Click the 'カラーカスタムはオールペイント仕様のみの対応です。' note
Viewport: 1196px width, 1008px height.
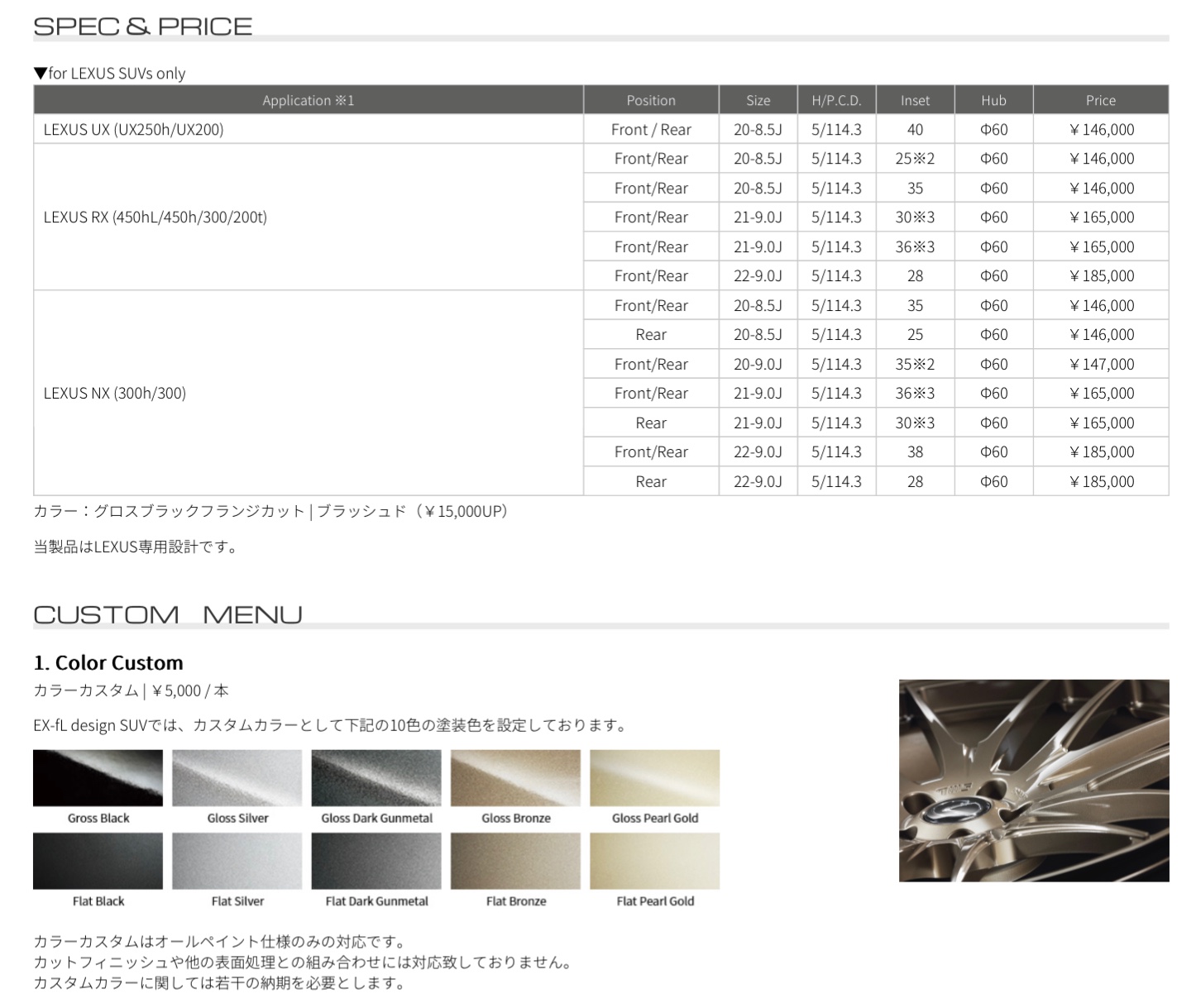pos(220,942)
